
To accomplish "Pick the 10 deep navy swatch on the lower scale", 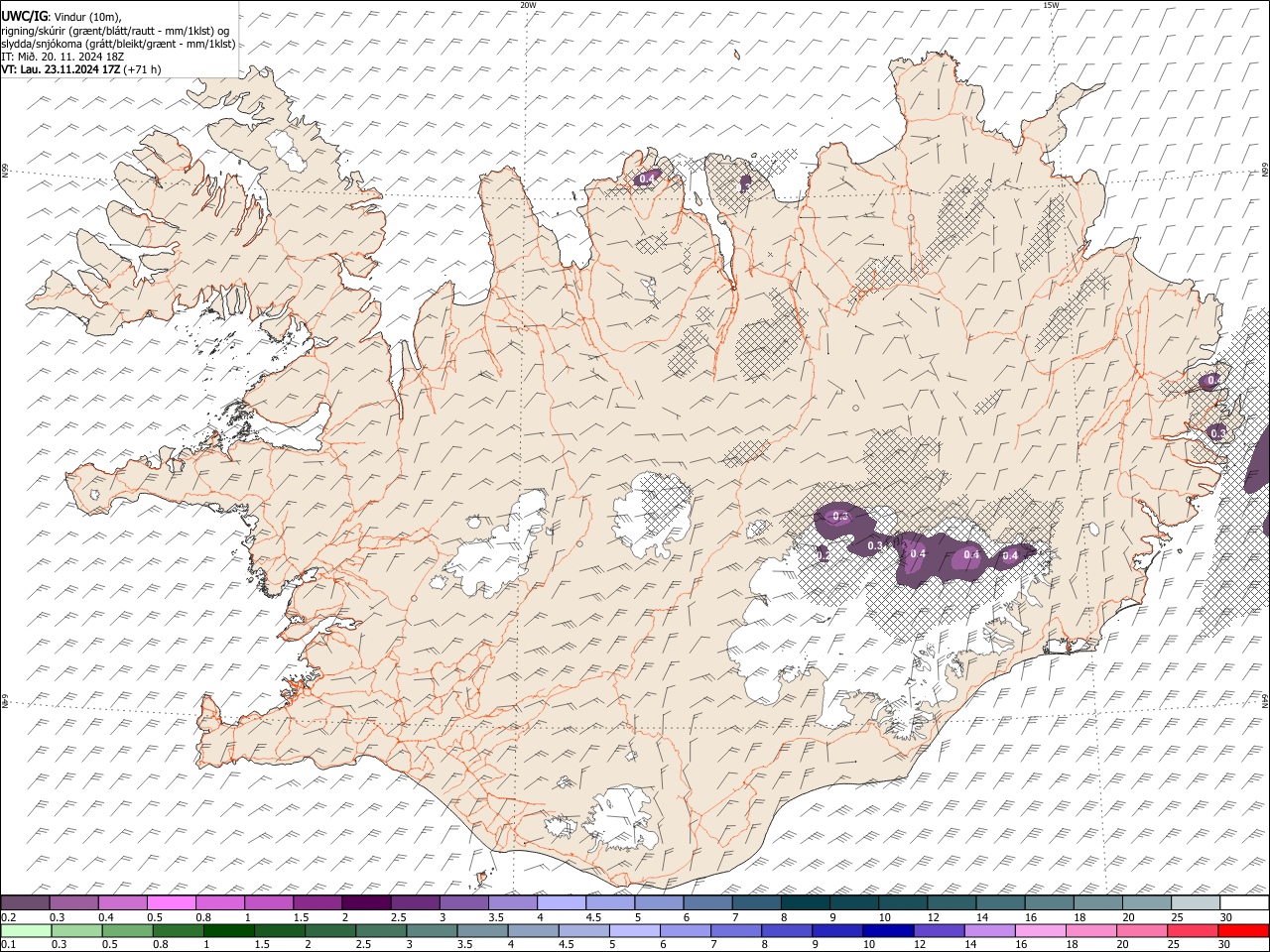I will tap(888, 930).
